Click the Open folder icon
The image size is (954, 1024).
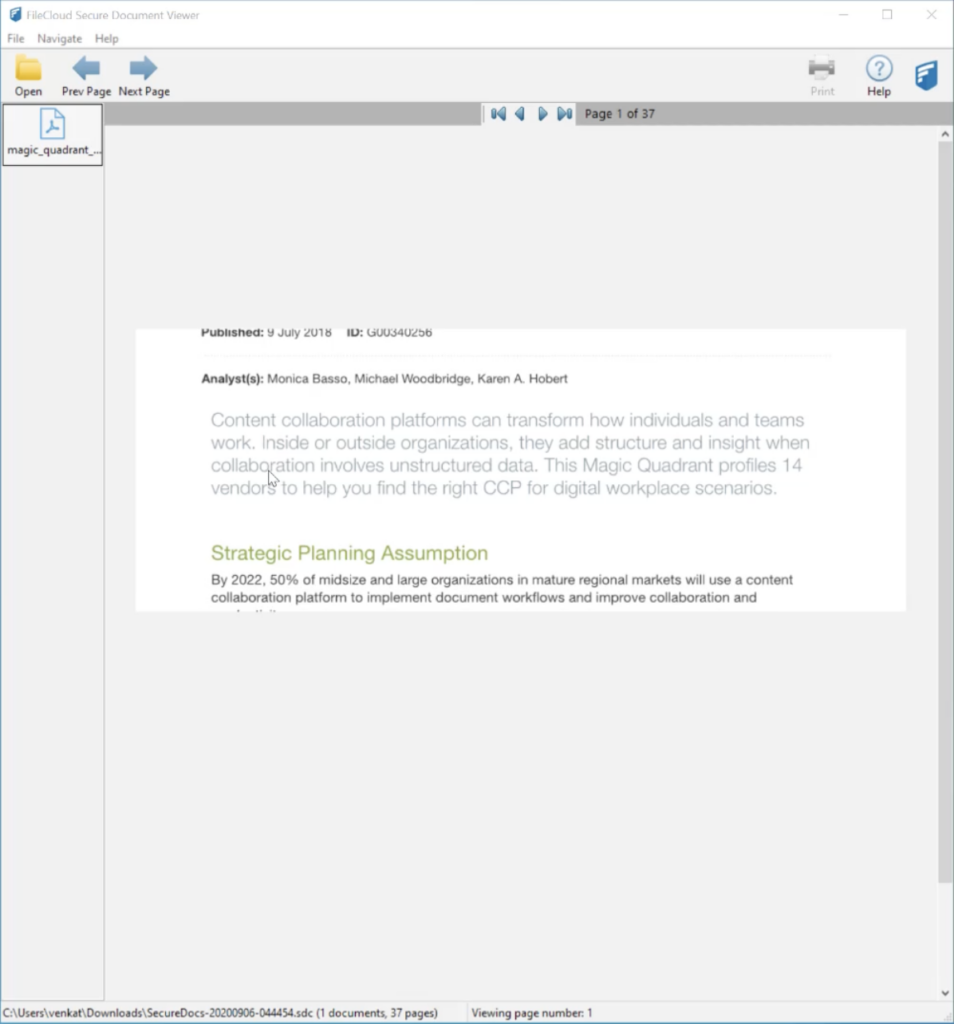28,69
